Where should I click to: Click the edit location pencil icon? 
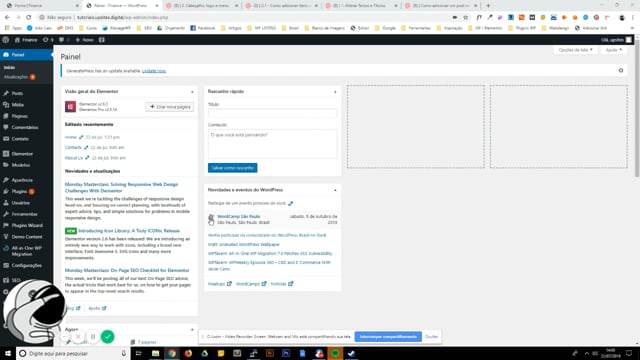pyautogui.click(x=290, y=203)
